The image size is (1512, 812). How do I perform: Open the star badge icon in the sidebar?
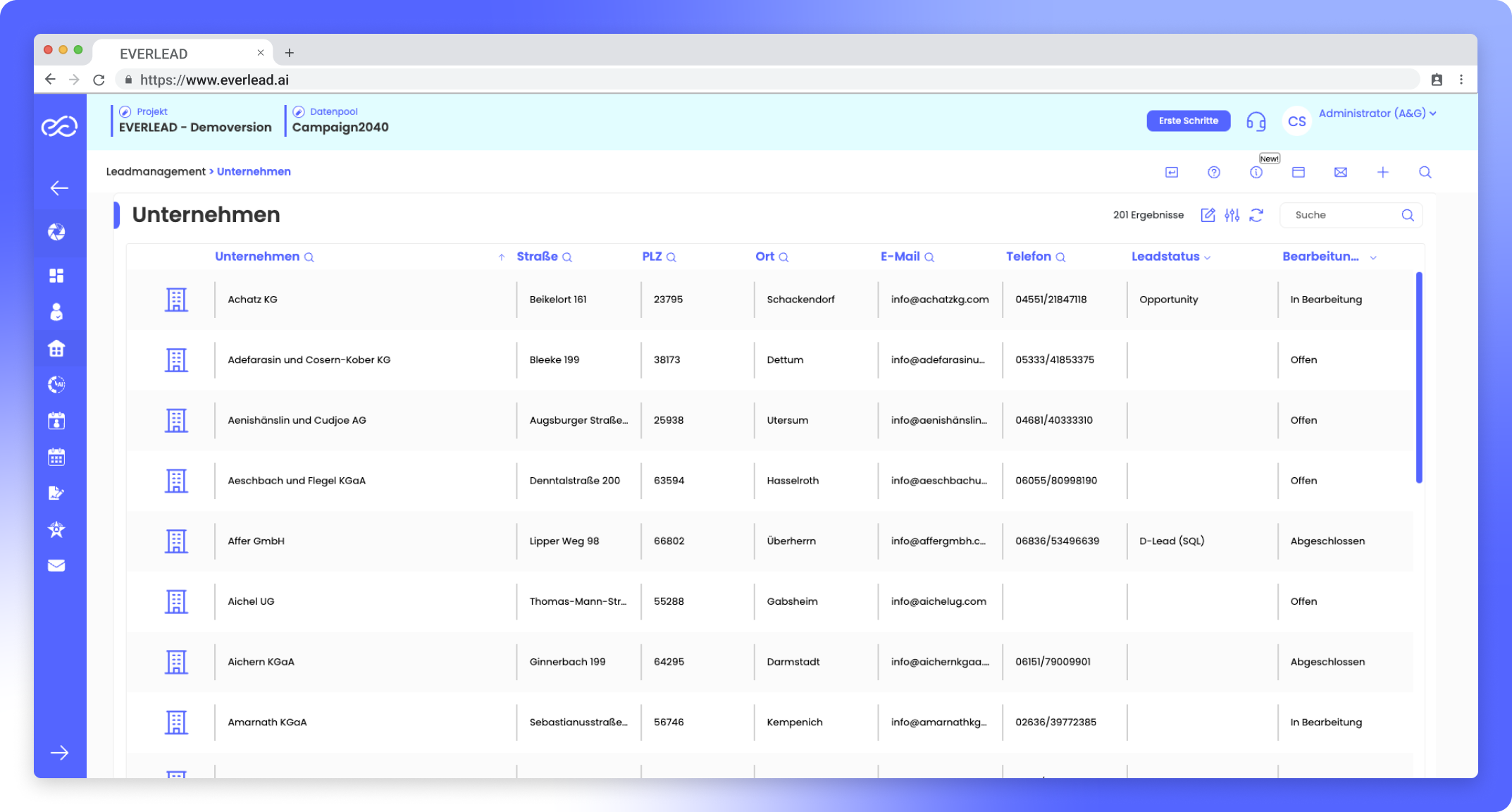click(x=56, y=529)
